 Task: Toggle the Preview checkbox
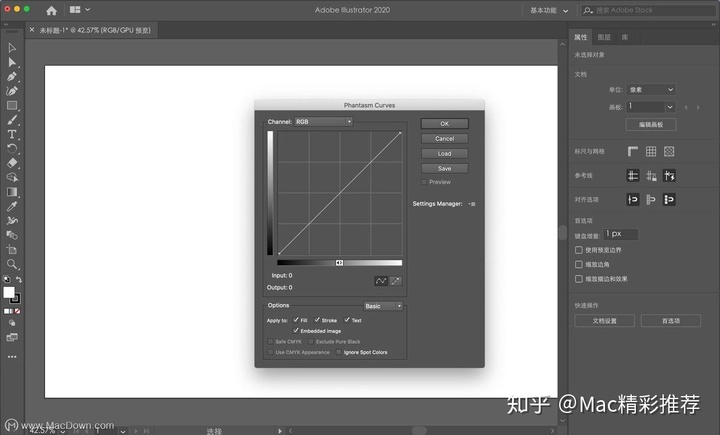tap(424, 182)
